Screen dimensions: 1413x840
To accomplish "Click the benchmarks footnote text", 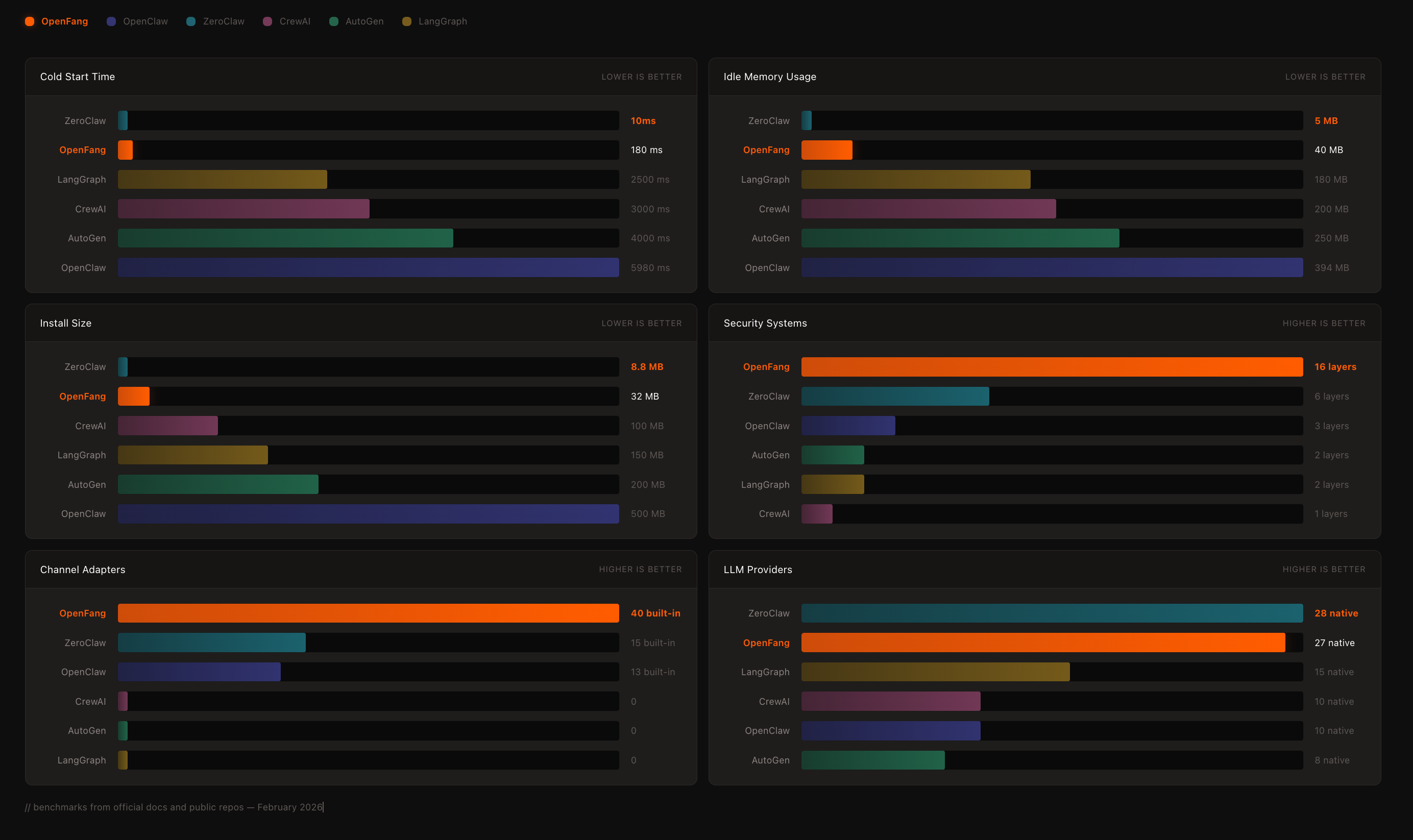I will tap(173, 807).
